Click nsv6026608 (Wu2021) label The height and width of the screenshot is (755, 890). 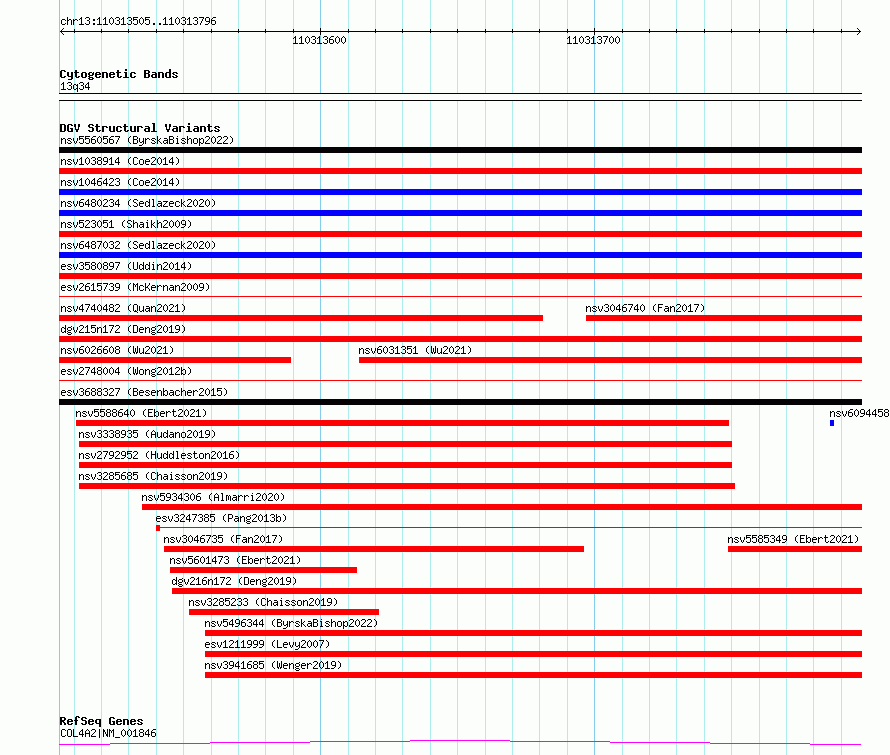(x=117, y=350)
